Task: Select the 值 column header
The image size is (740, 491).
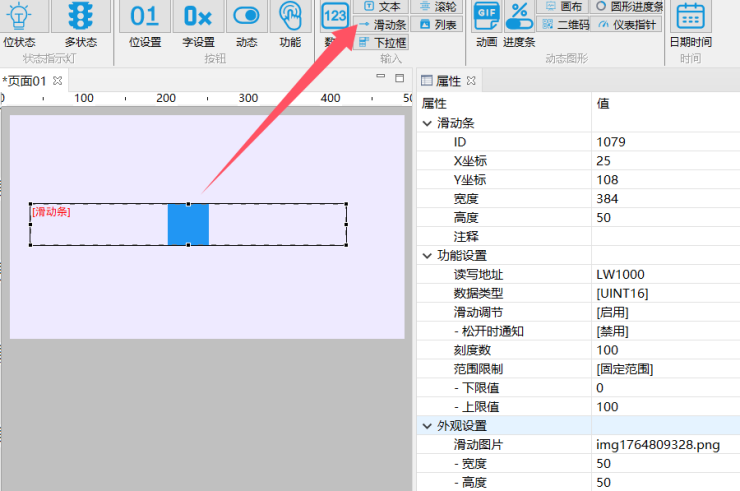Action: [x=665, y=103]
